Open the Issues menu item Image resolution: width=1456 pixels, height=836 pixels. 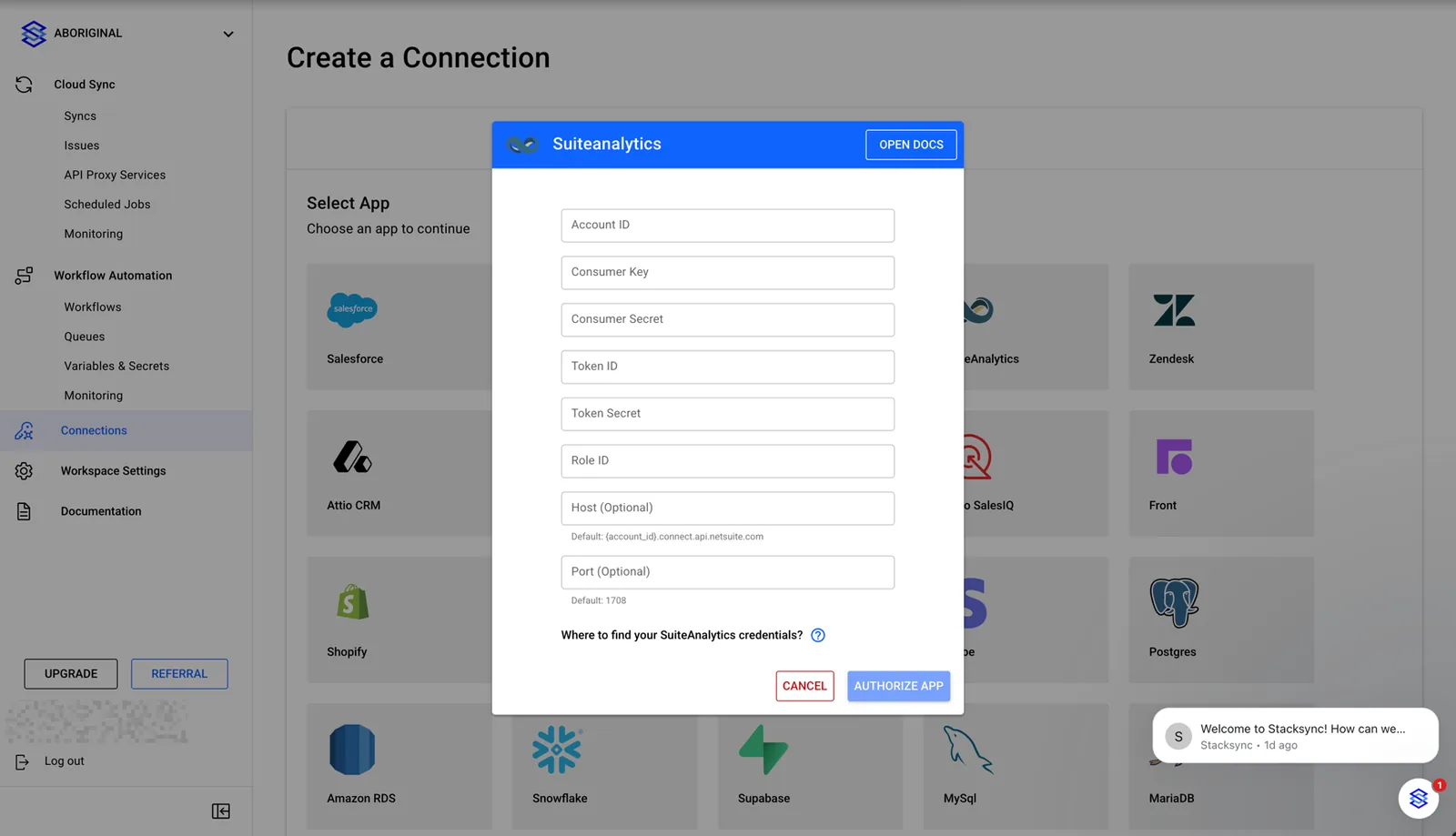[x=82, y=146]
